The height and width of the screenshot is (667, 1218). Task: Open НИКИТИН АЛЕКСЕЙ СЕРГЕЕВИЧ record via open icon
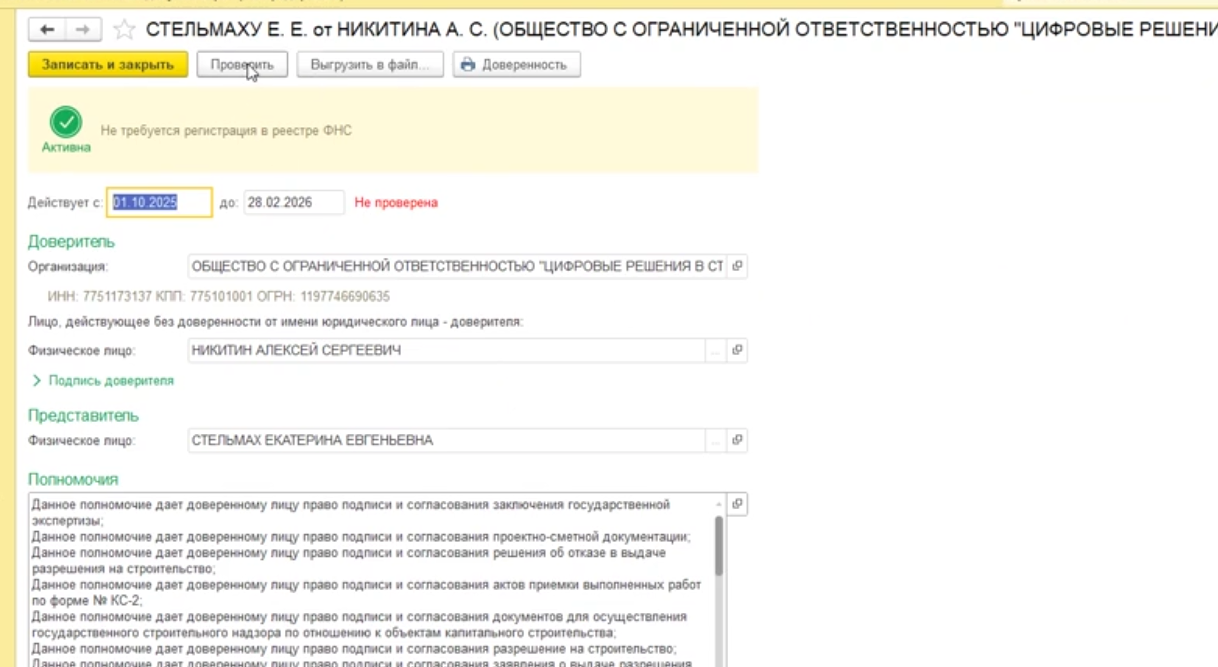coord(737,351)
